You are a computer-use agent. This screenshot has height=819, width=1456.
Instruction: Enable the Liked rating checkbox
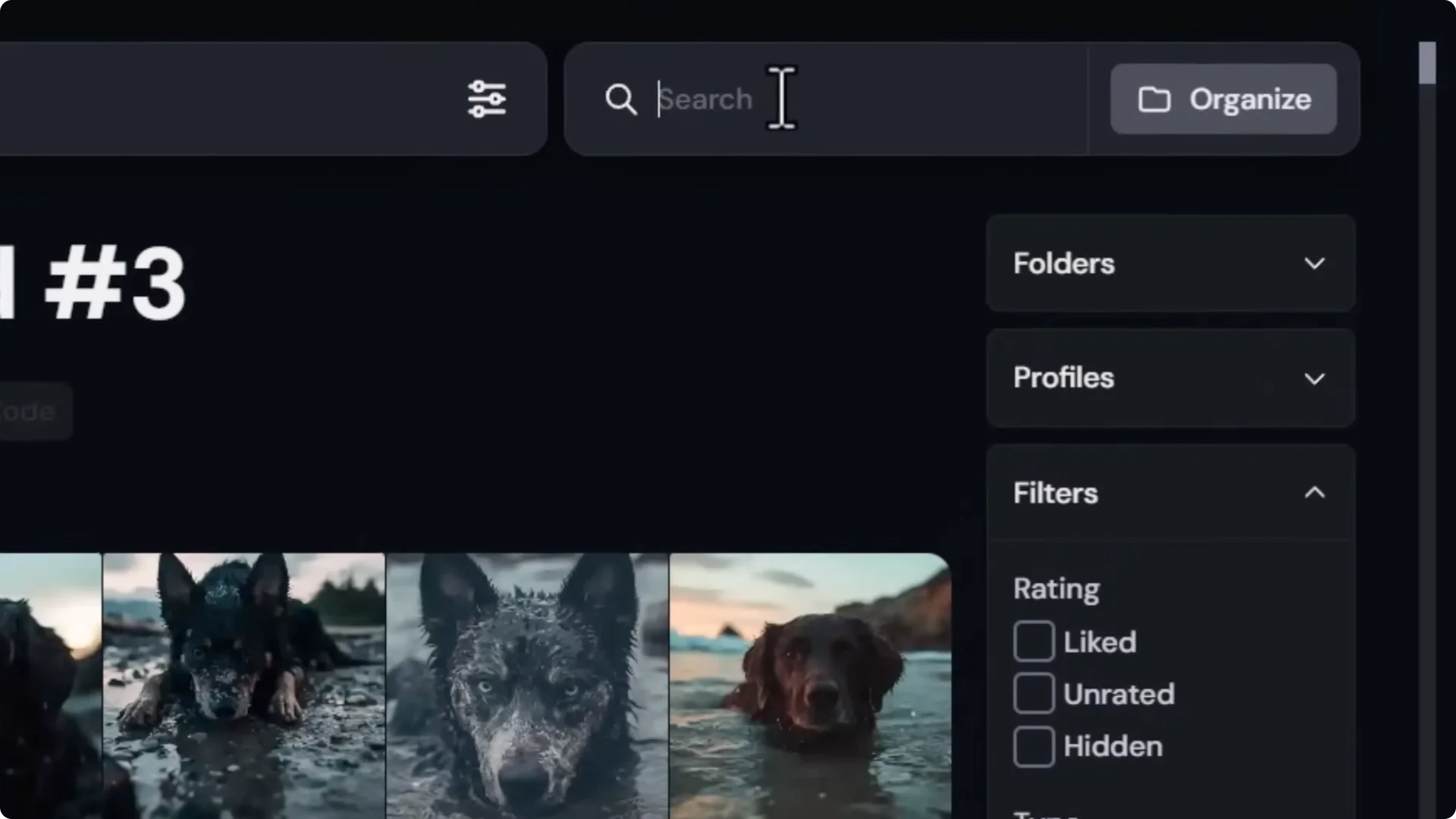click(1034, 642)
